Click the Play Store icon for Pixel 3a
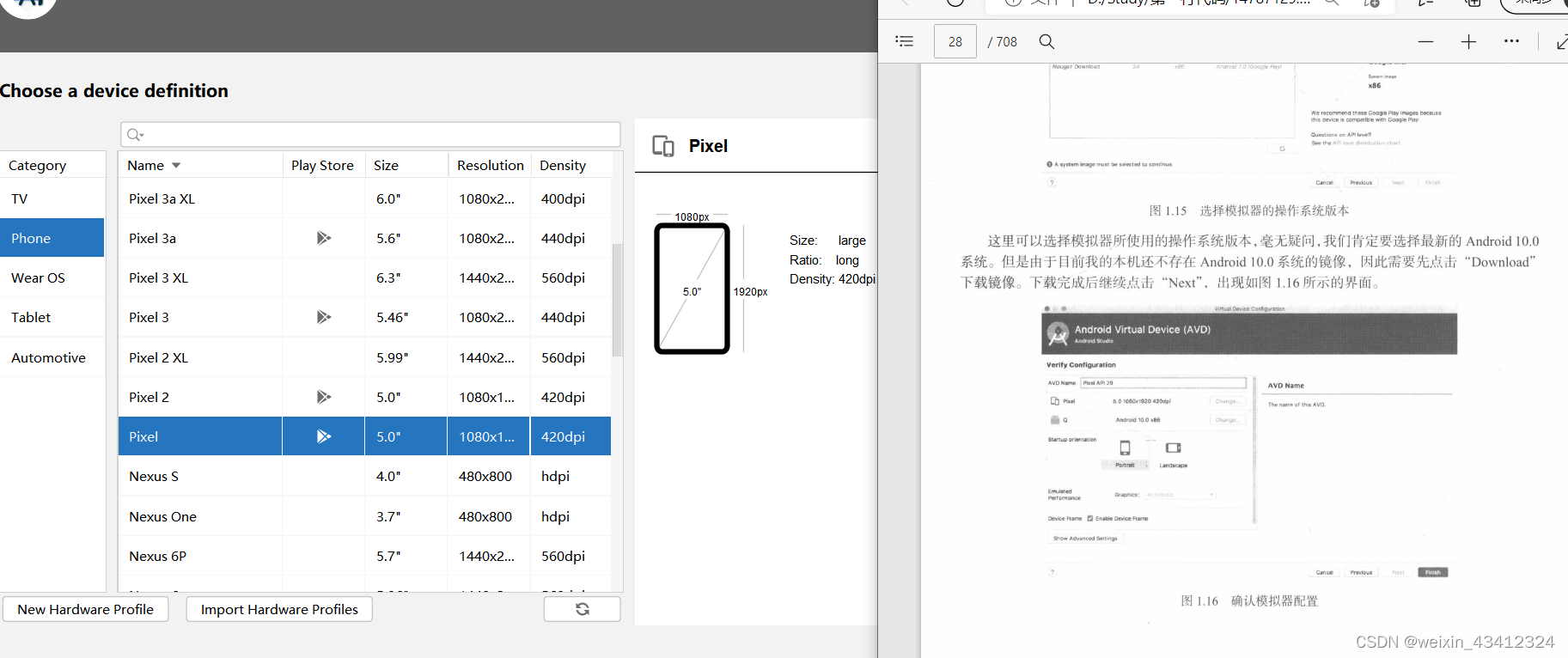Viewport: 1568px width, 658px height. (x=323, y=238)
